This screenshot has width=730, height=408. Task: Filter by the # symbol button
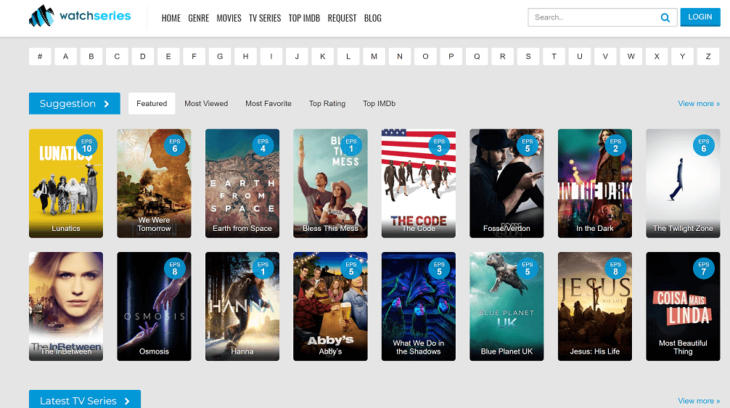[x=40, y=56]
